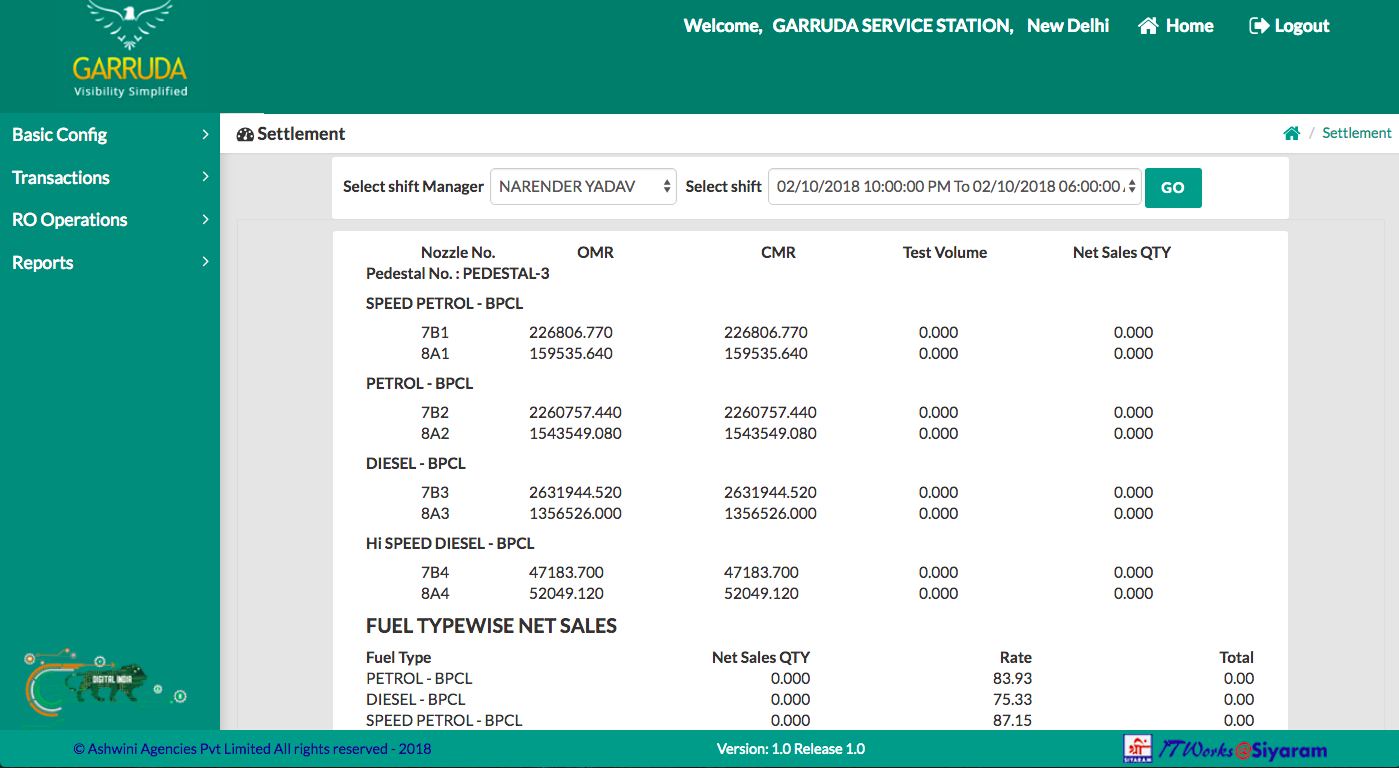This screenshot has width=1399, height=768.
Task: Open RO Operations menu
Action: [x=110, y=219]
